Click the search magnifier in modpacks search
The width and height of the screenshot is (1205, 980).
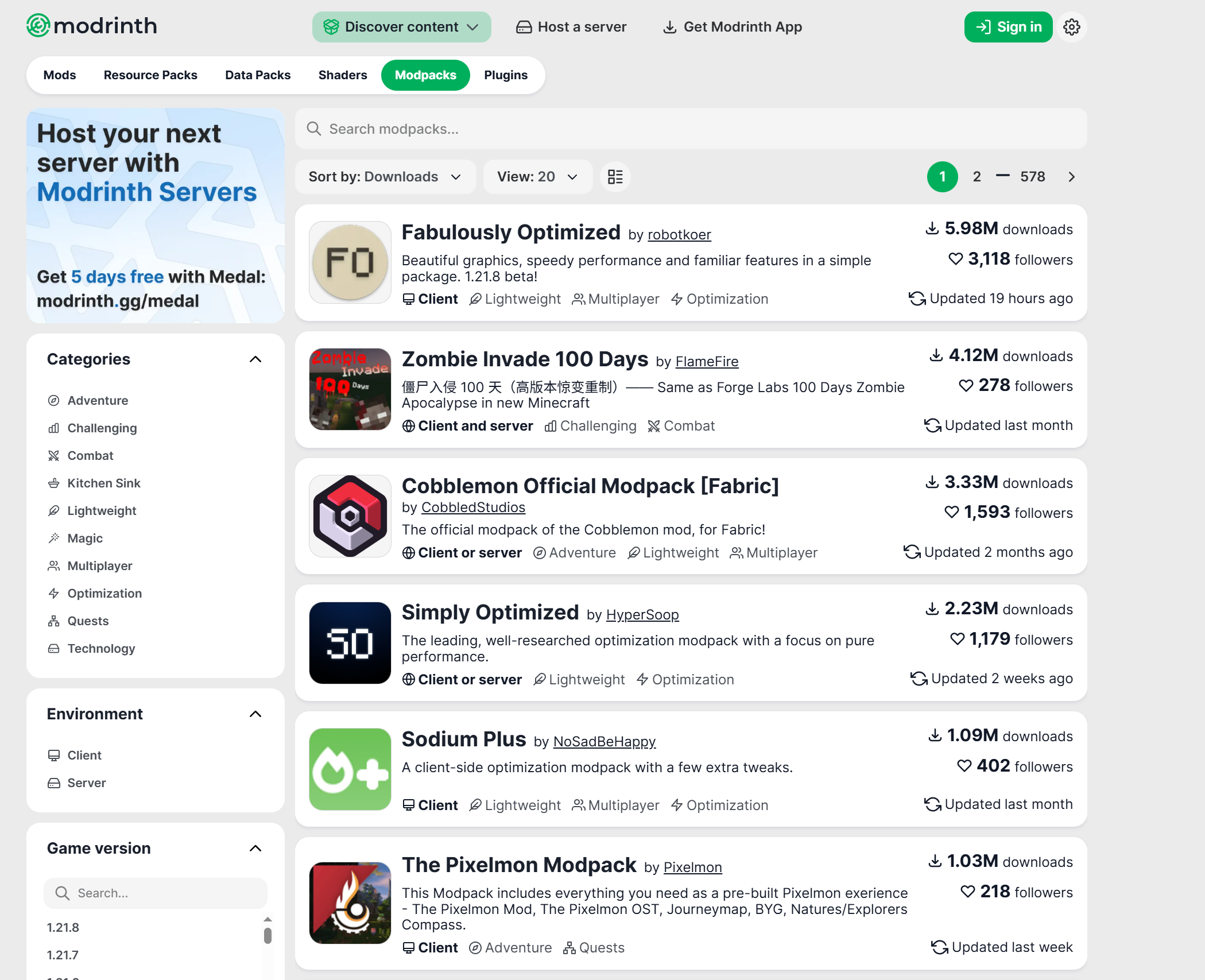(314, 129)
